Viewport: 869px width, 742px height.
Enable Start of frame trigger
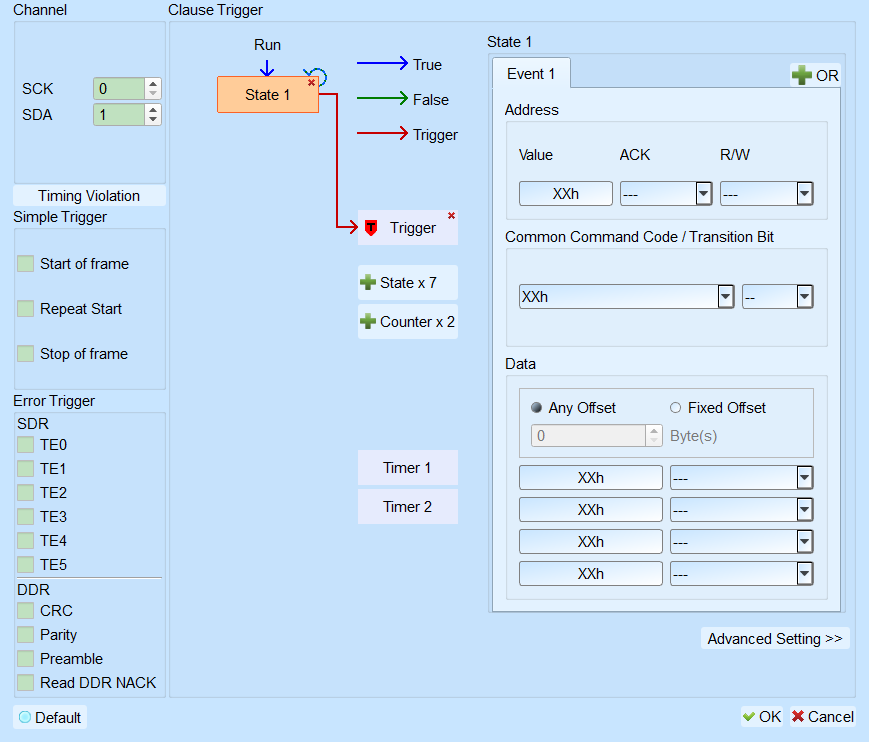pyautogui.click(x=25, y=264)
